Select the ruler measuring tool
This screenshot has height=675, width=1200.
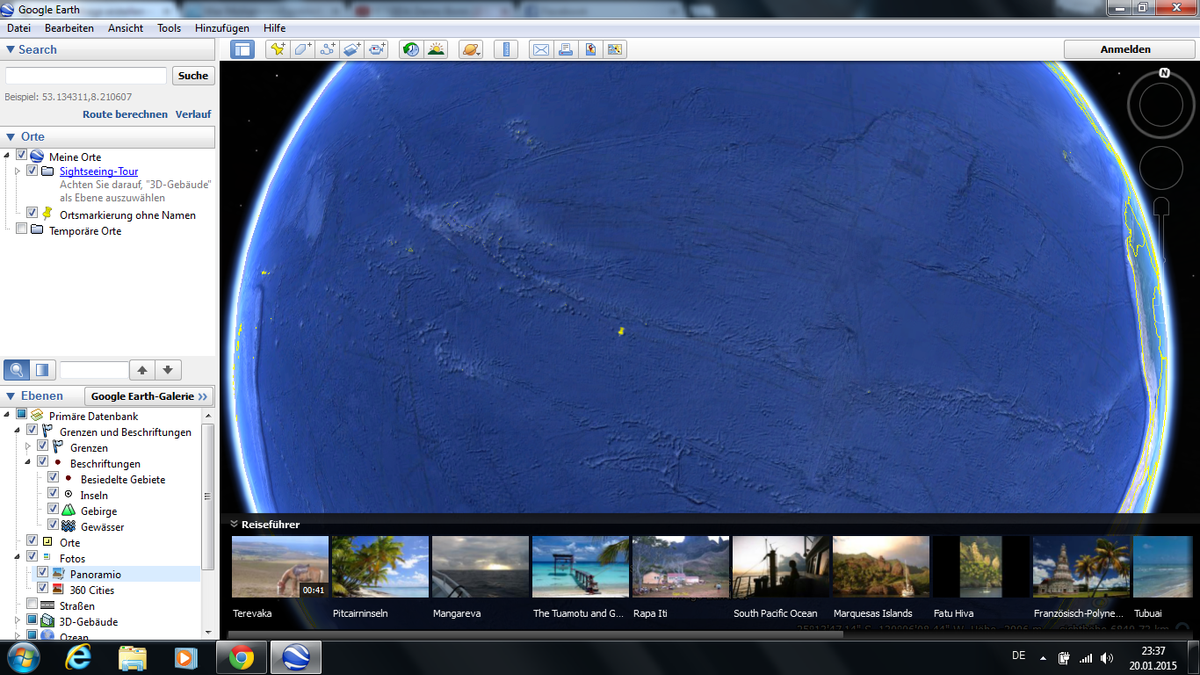[x=506, y=49]
